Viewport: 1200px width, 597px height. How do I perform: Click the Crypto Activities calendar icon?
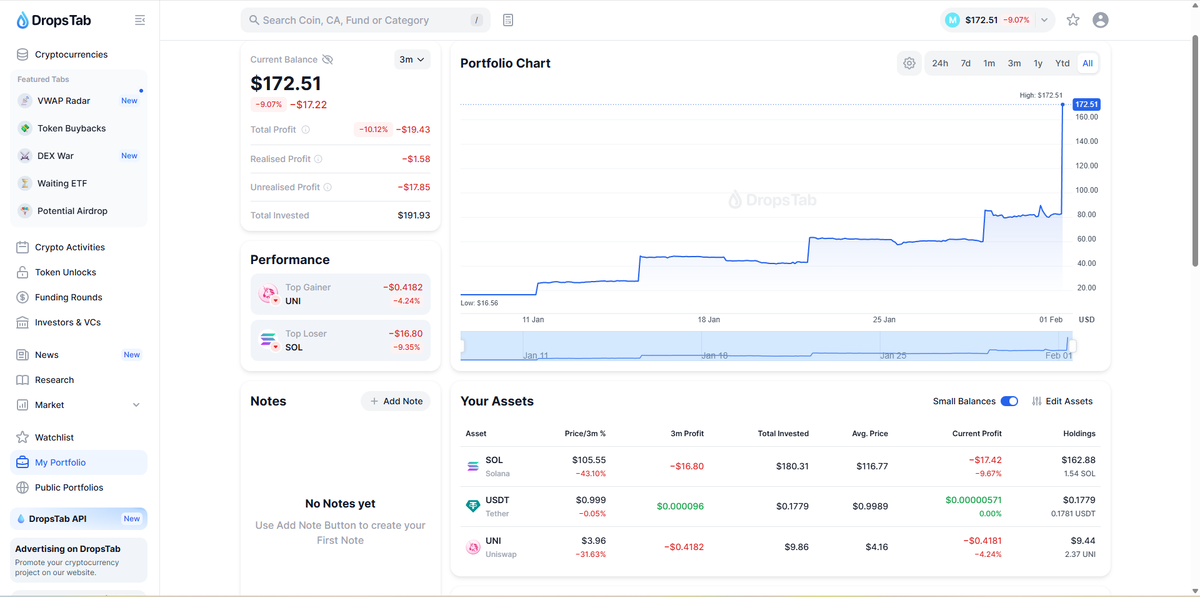[22, 247]
